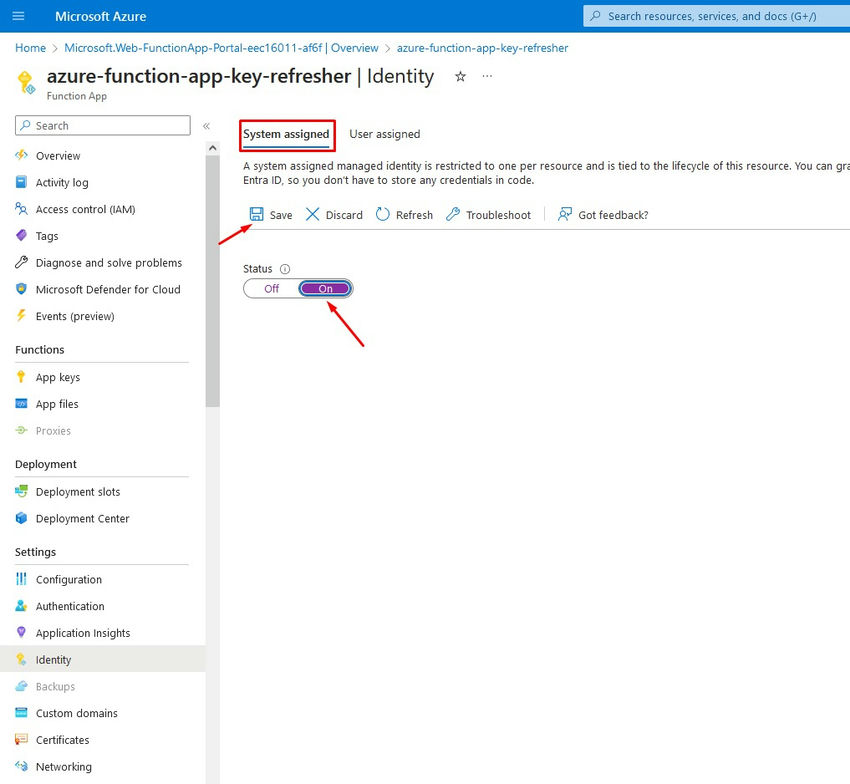
Task: Add azure-function-app-key-refresher to favorites
Action: 459,76
